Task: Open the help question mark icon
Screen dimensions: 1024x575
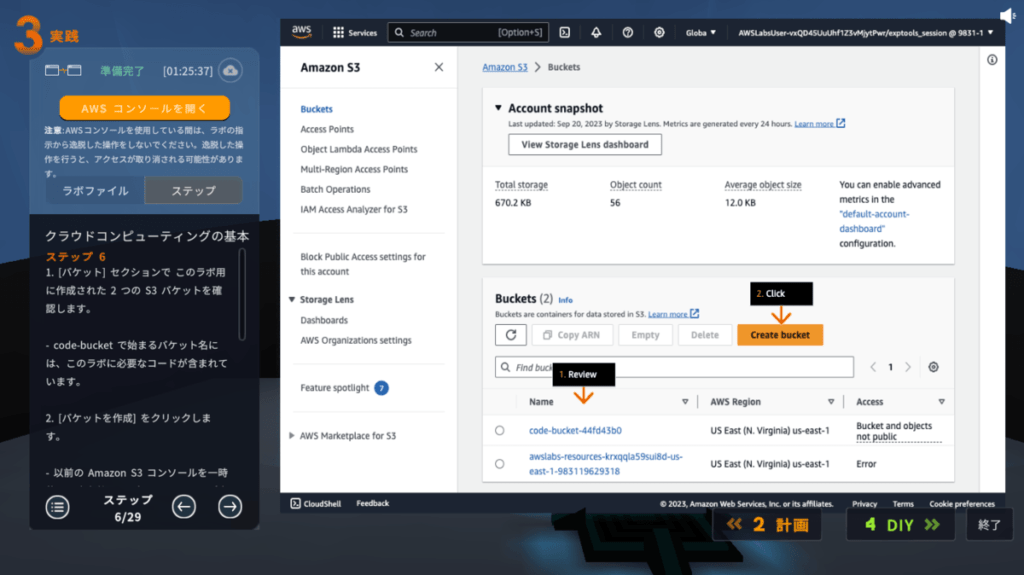Action: pos(628,33)
